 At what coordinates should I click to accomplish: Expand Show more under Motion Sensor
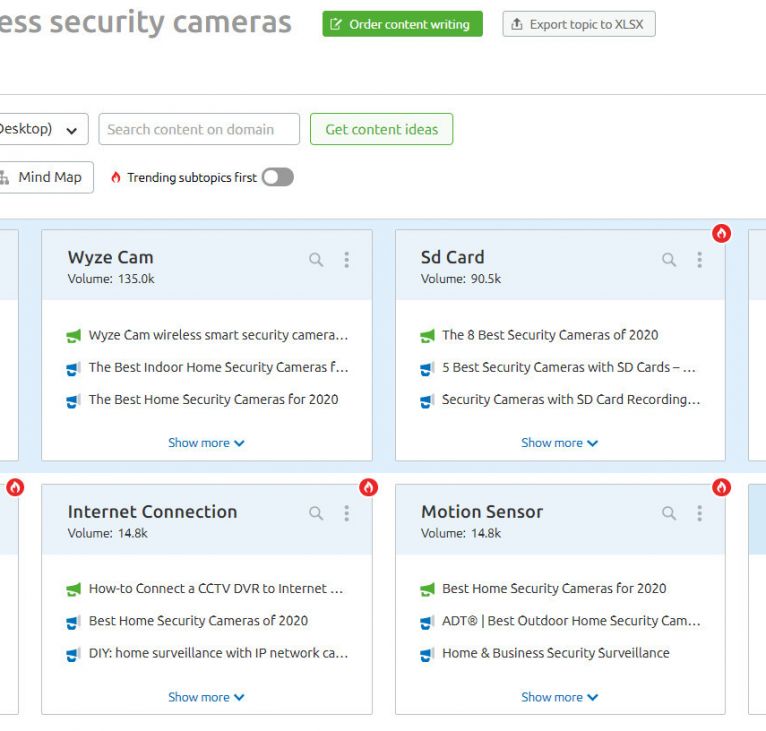coord(559,697)
